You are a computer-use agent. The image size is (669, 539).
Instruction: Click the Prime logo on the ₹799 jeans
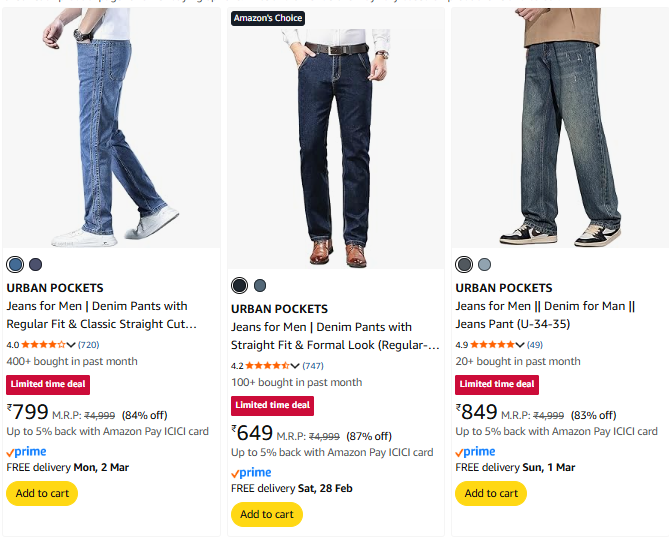coord(26,451)
